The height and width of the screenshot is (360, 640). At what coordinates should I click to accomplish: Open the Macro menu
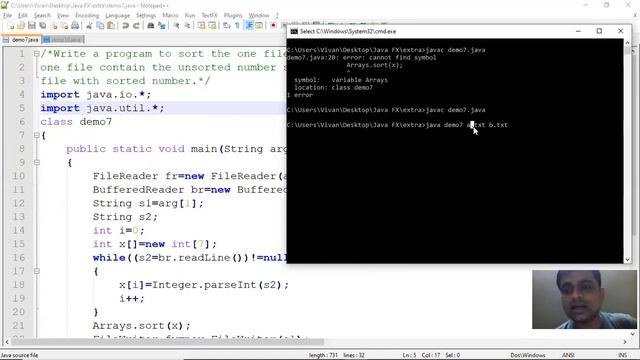click(170, 16)
